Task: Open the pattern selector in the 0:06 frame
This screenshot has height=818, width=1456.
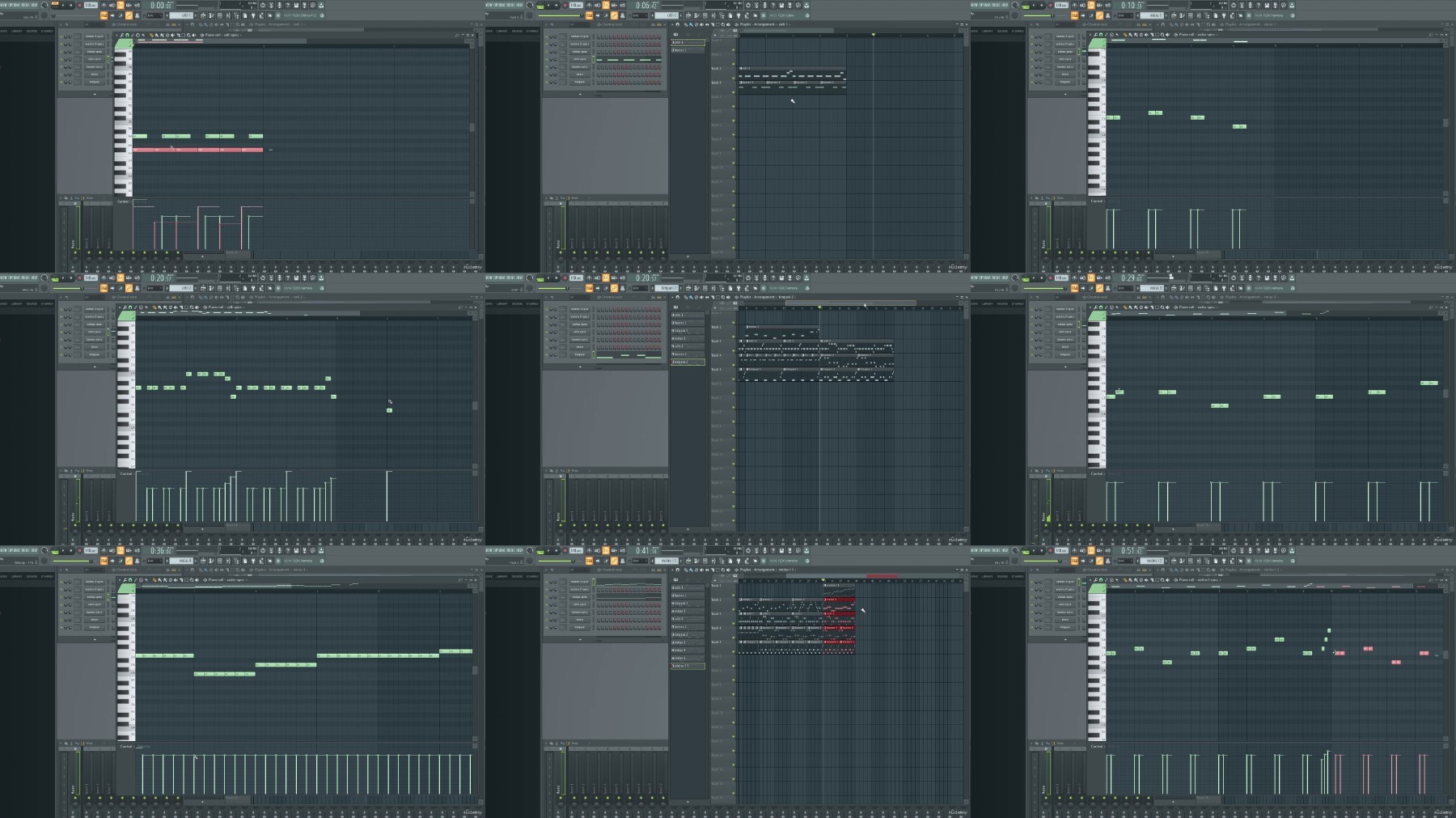Action: coord(668,15)
